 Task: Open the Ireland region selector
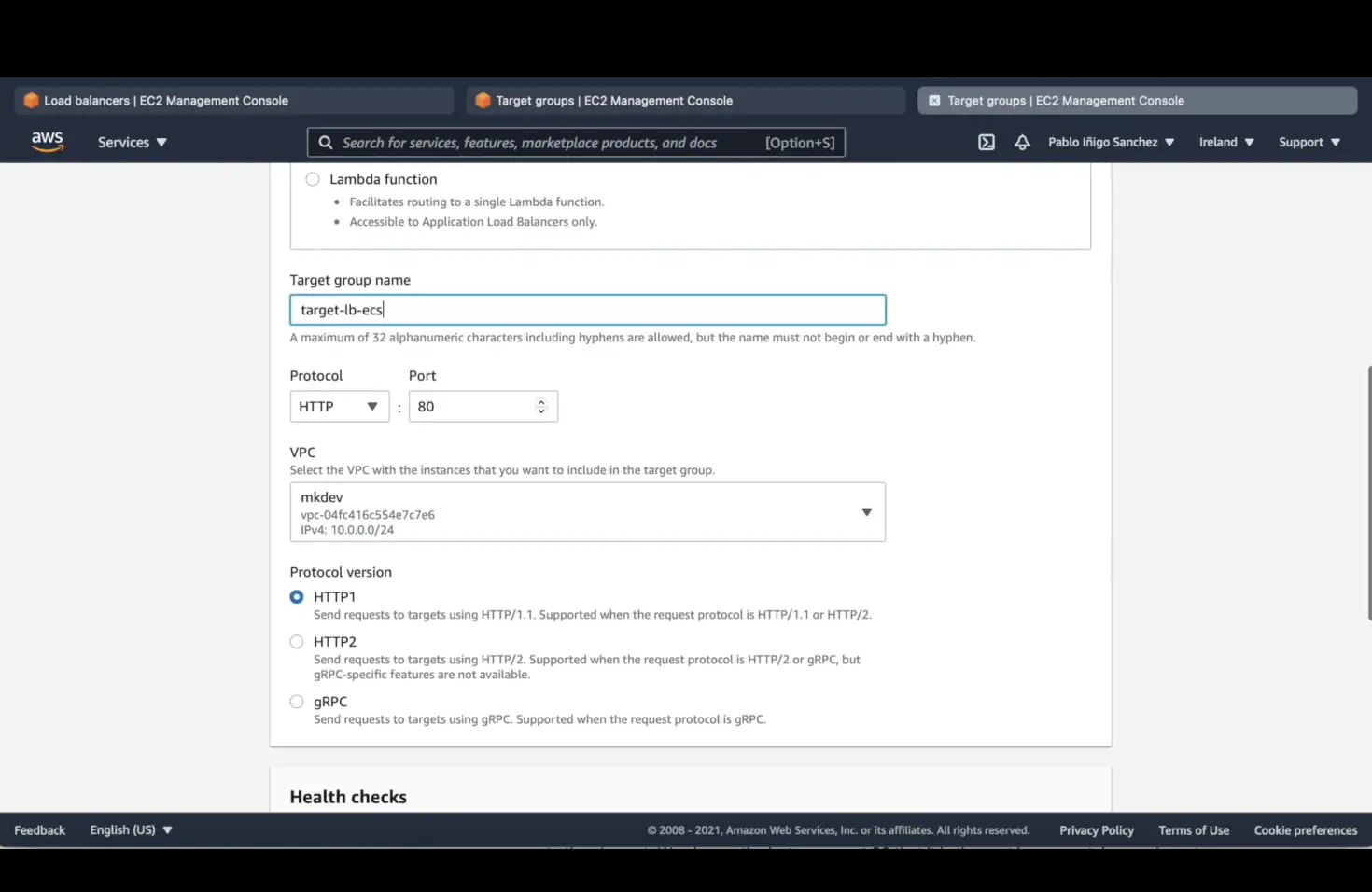pyautogui.click(x=1226, y=142)
